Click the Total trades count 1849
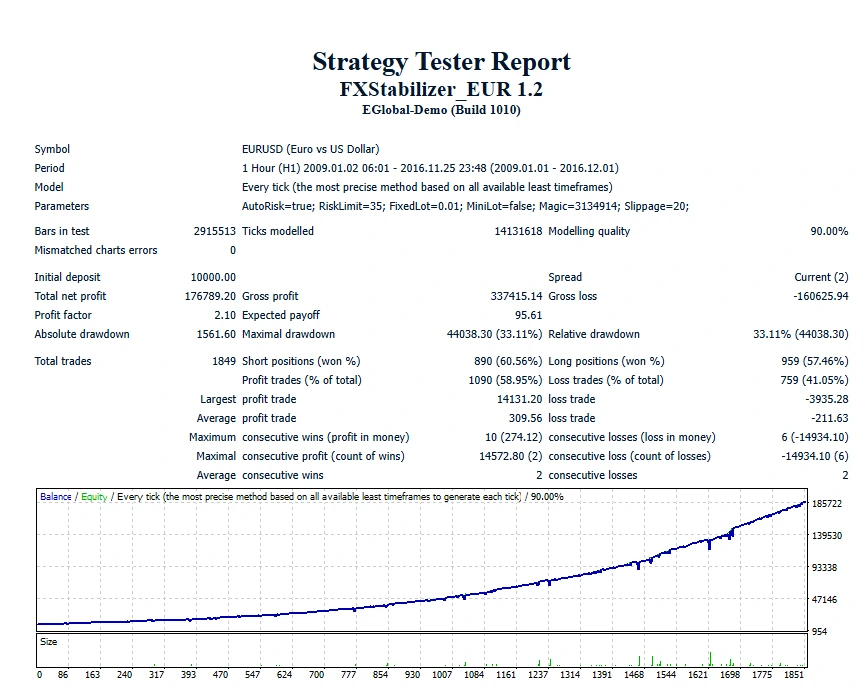This screenshot has height=690, width=866. point(224,361)
